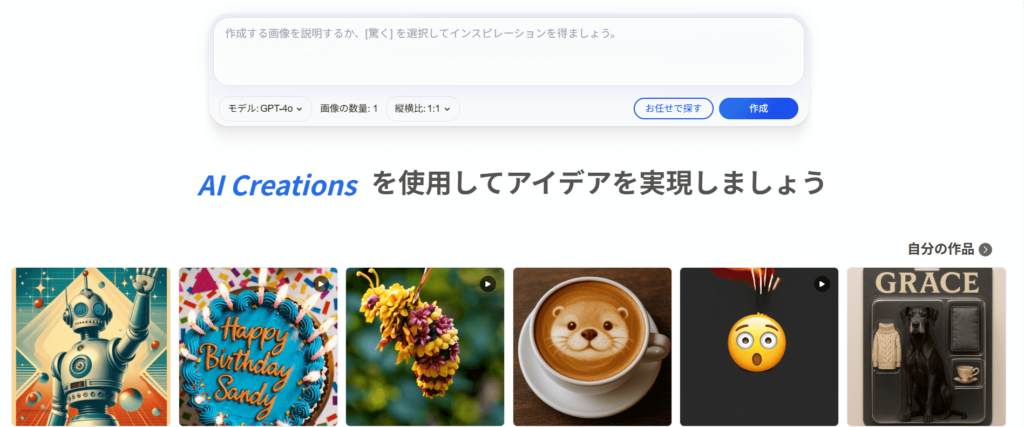Open the surprised emoji thumbnail
Image resolution: width=1024 pixels, height=427 pixels.
coord(759,347)
